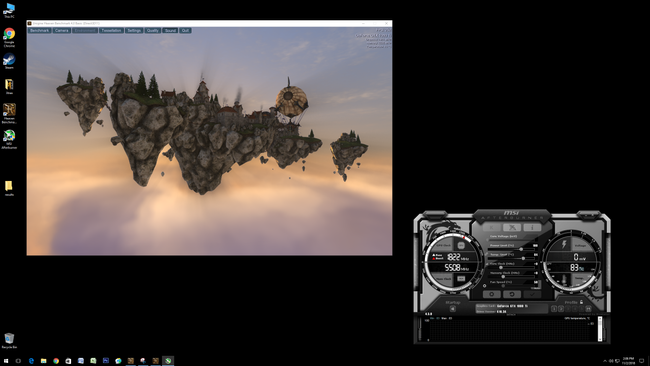The image size is (650, 366).
Task: Select Steam desktop shortcut
Action: [x=9, y=61]
